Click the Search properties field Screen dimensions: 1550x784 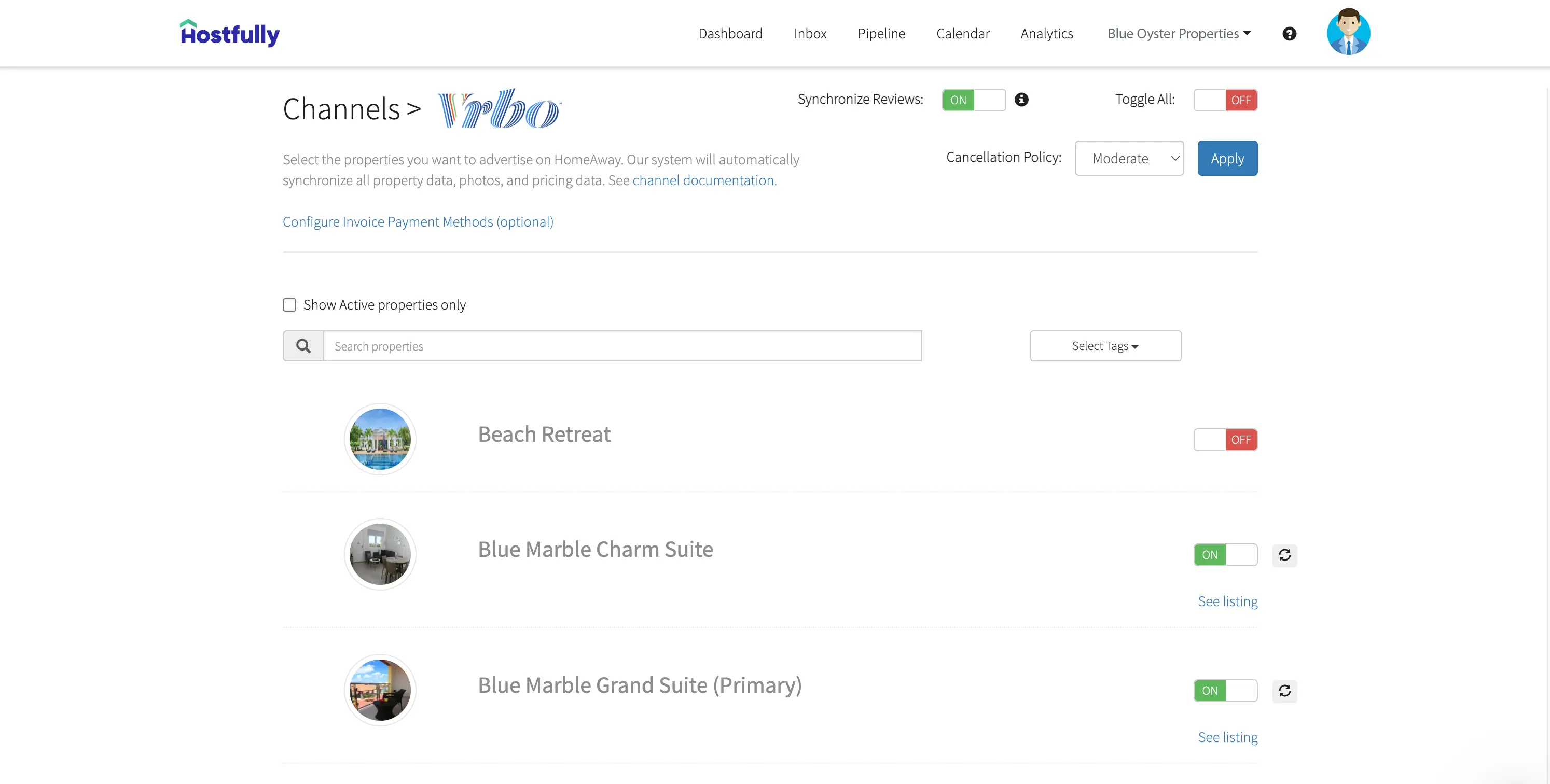click(x=622, y=346)
